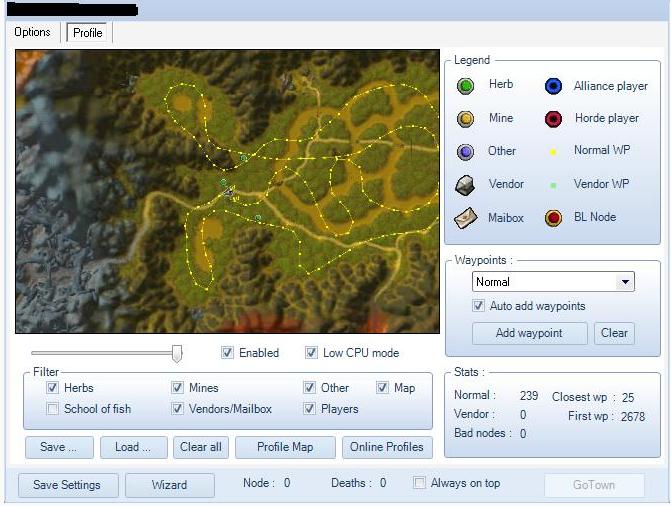Click the yellow Mine legend icon
The height and width of the screenshot is (506, 671).
click(465, 119)
